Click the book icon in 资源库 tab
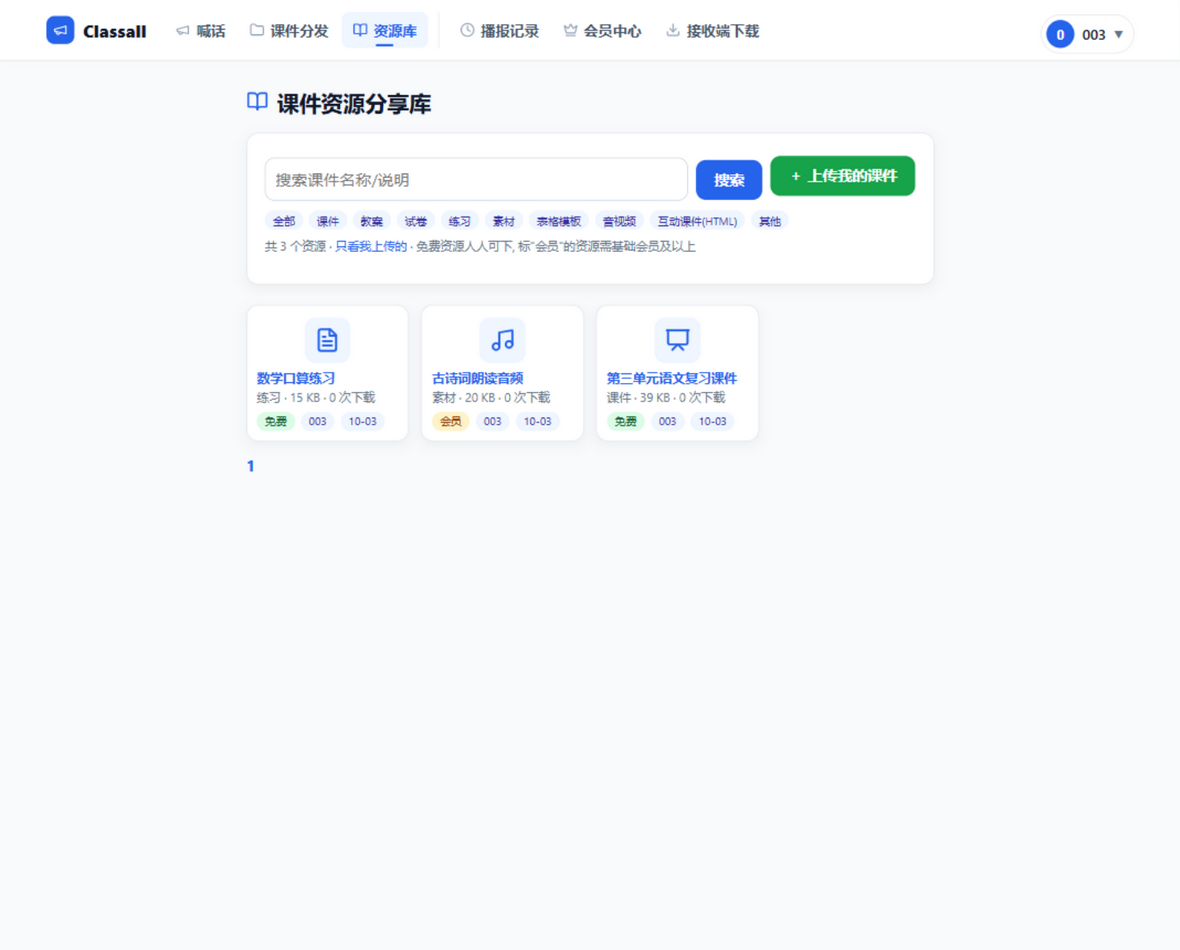The width and height of the screenshot is (1180, 950). coord(360,30)
